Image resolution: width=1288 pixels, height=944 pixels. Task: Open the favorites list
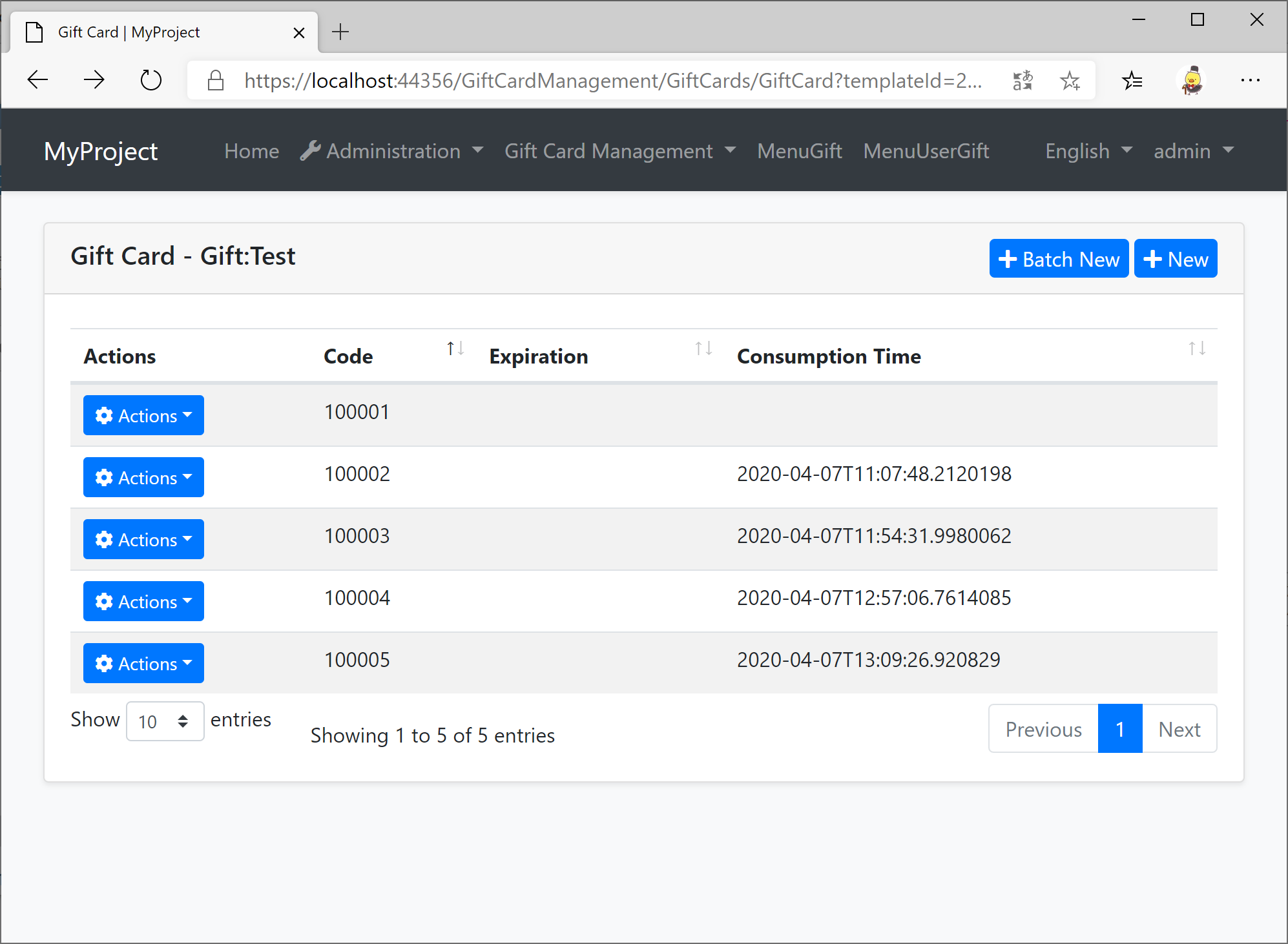tap(1132, 81)
